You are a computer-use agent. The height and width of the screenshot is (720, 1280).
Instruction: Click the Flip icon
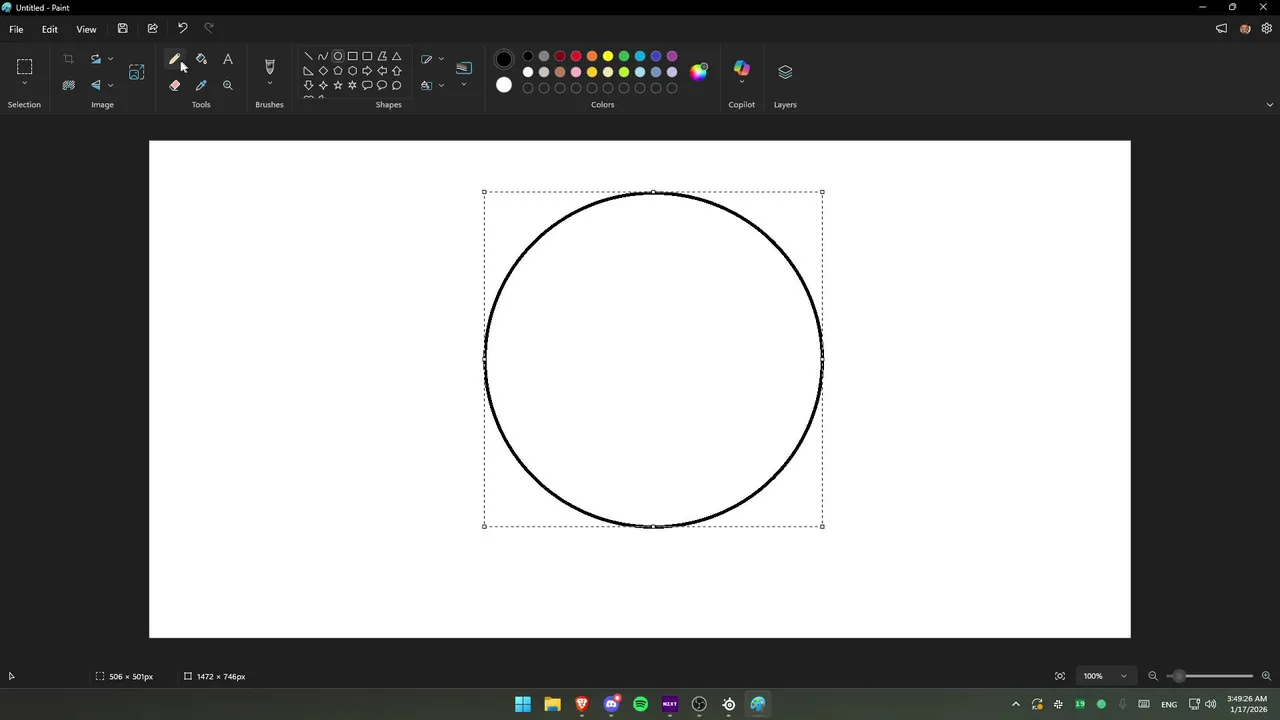pyautogui.click(x=96, y=86)
